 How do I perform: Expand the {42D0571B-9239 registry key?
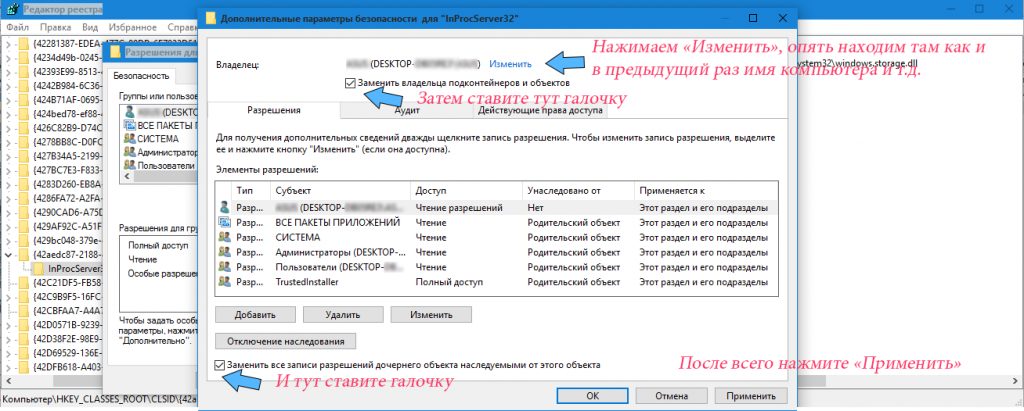(10, 324)
